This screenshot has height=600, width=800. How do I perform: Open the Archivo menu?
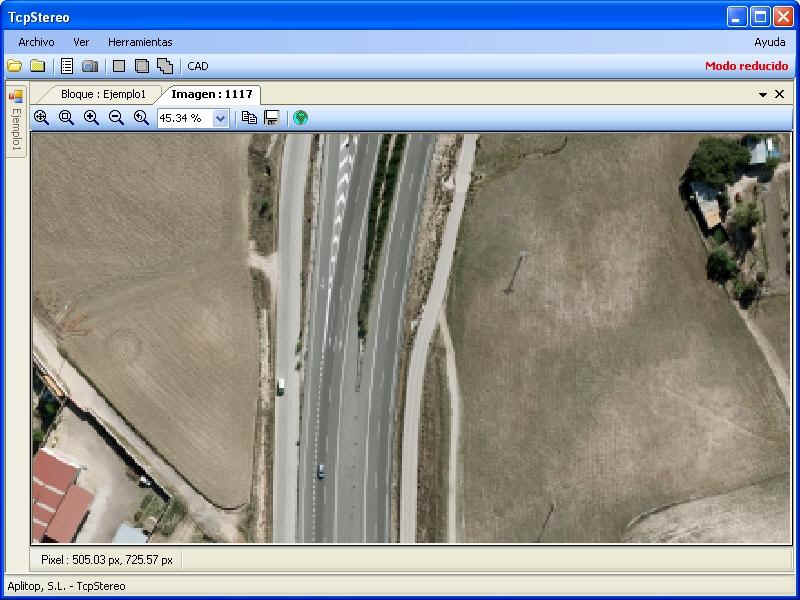click(36, 42)
